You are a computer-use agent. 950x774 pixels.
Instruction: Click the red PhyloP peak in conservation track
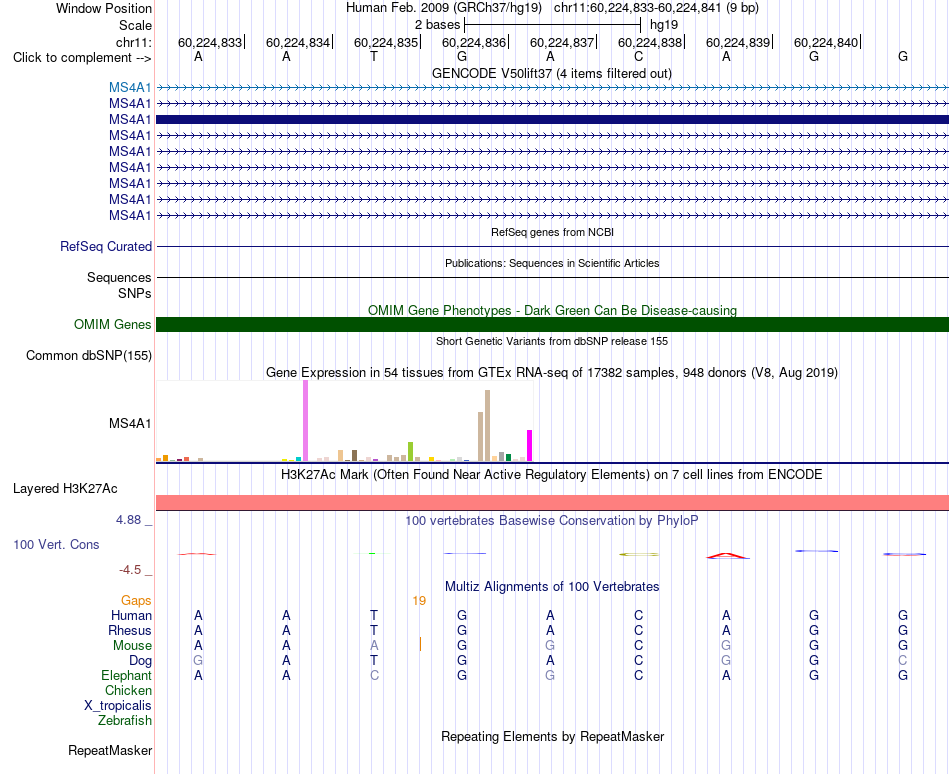pyautogui.click(x=728, y=556)
